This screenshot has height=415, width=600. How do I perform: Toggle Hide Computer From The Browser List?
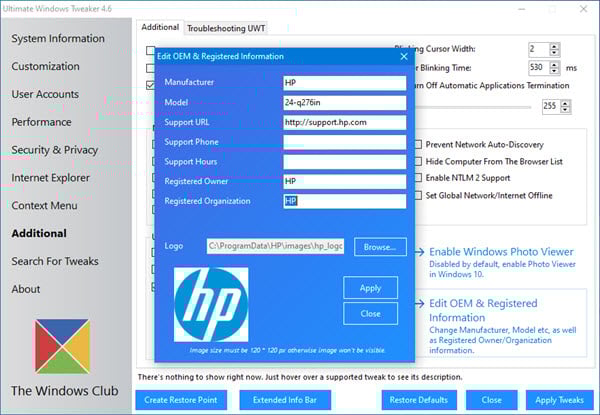point(419,162)
